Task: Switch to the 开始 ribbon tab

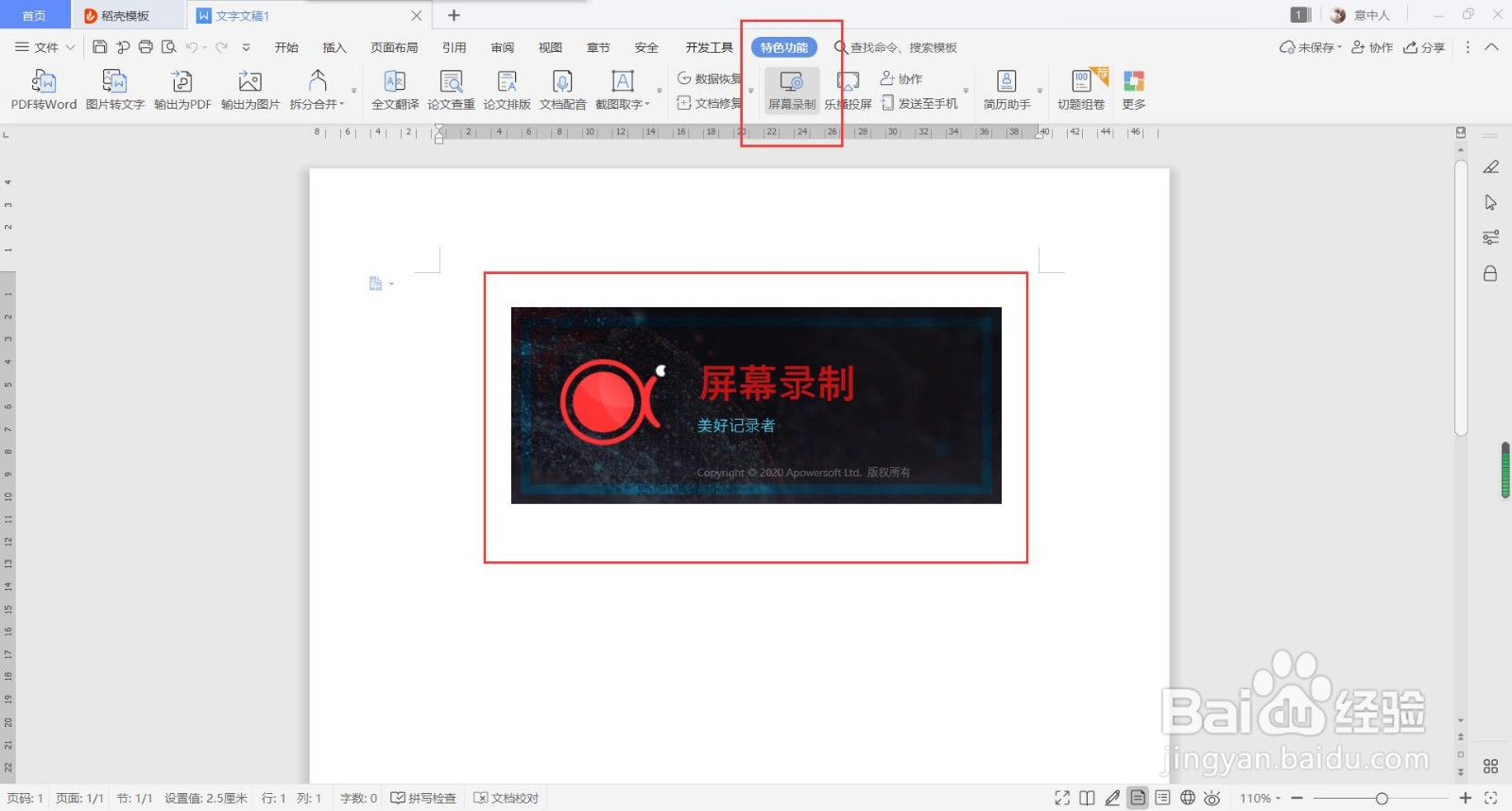Action: [286, 47]
